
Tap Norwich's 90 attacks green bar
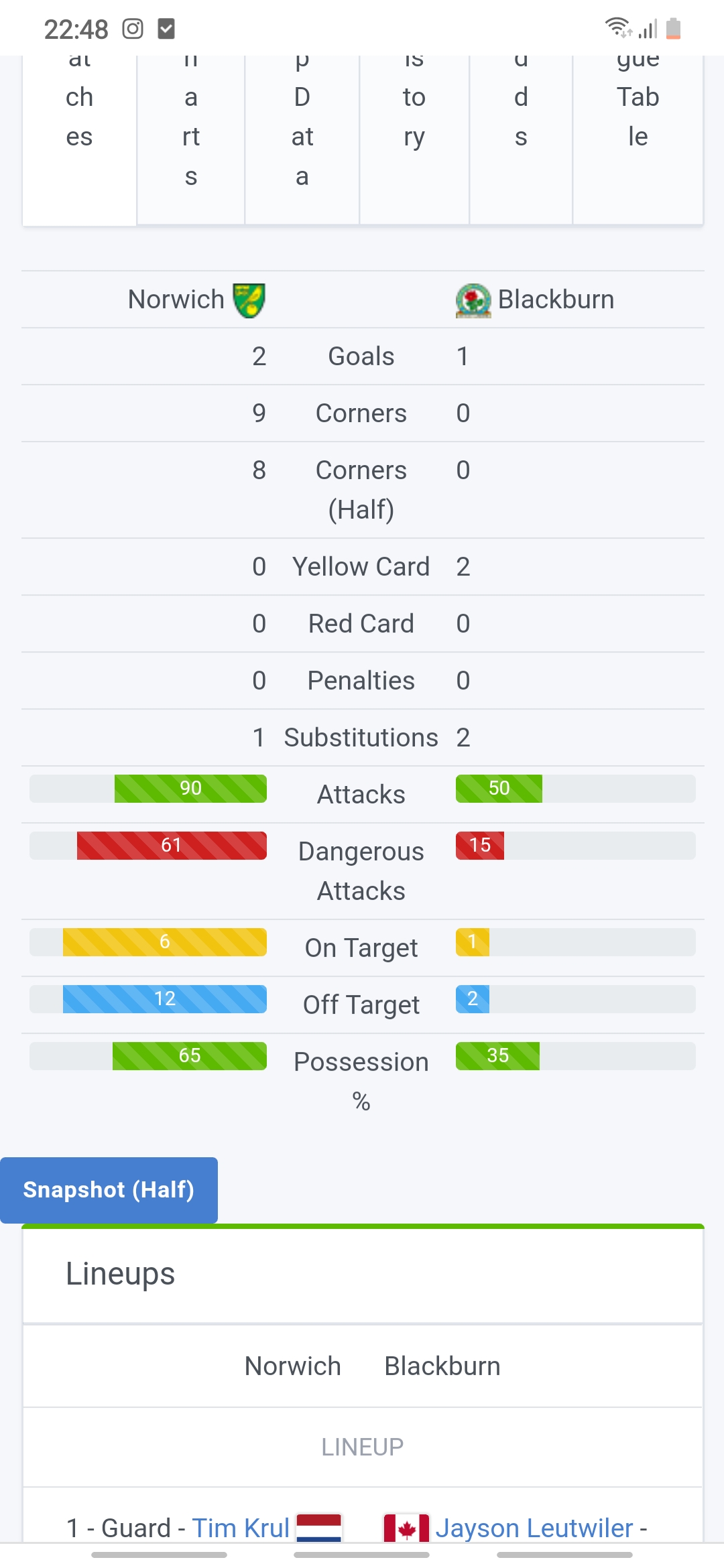[x=190, y=789]
